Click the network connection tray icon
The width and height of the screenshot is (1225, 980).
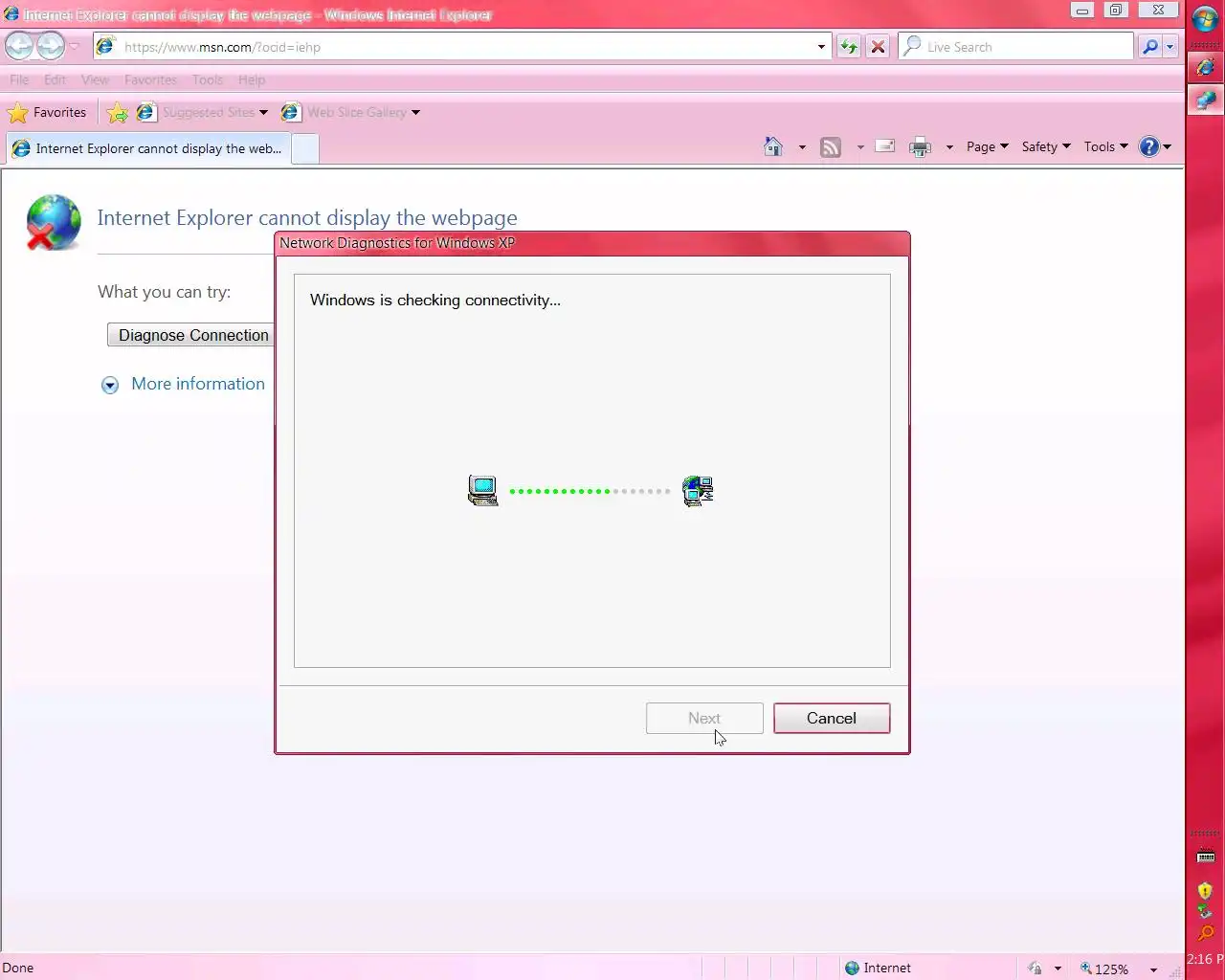(1205, 912)
